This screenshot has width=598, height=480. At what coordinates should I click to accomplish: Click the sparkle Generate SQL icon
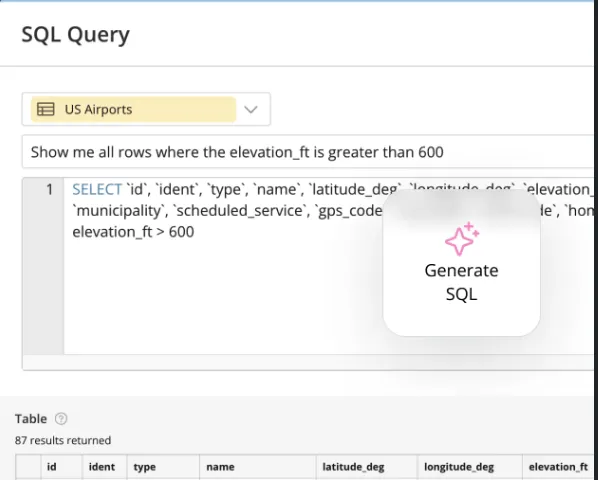click(462, 239)
